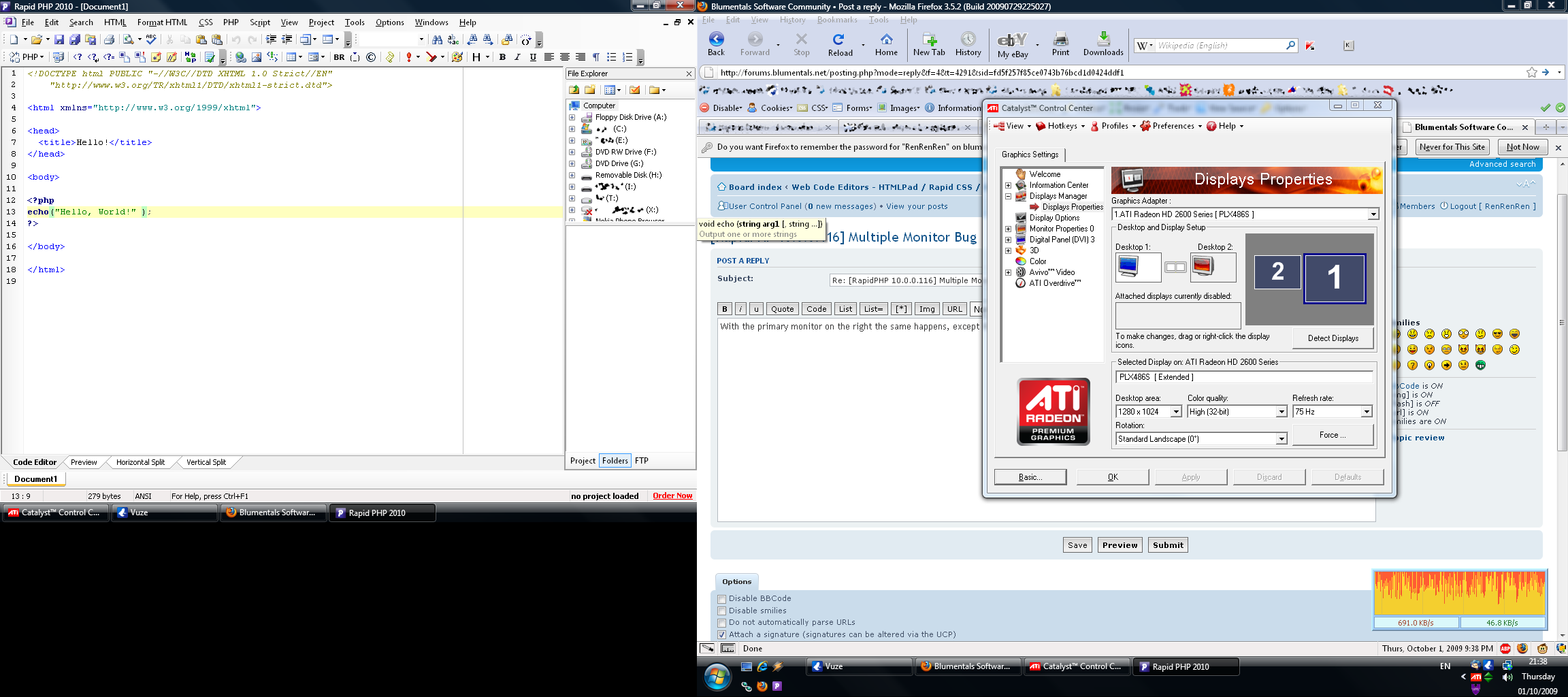Insert a hyperlink using the globe-link icon

pos(240,57)
